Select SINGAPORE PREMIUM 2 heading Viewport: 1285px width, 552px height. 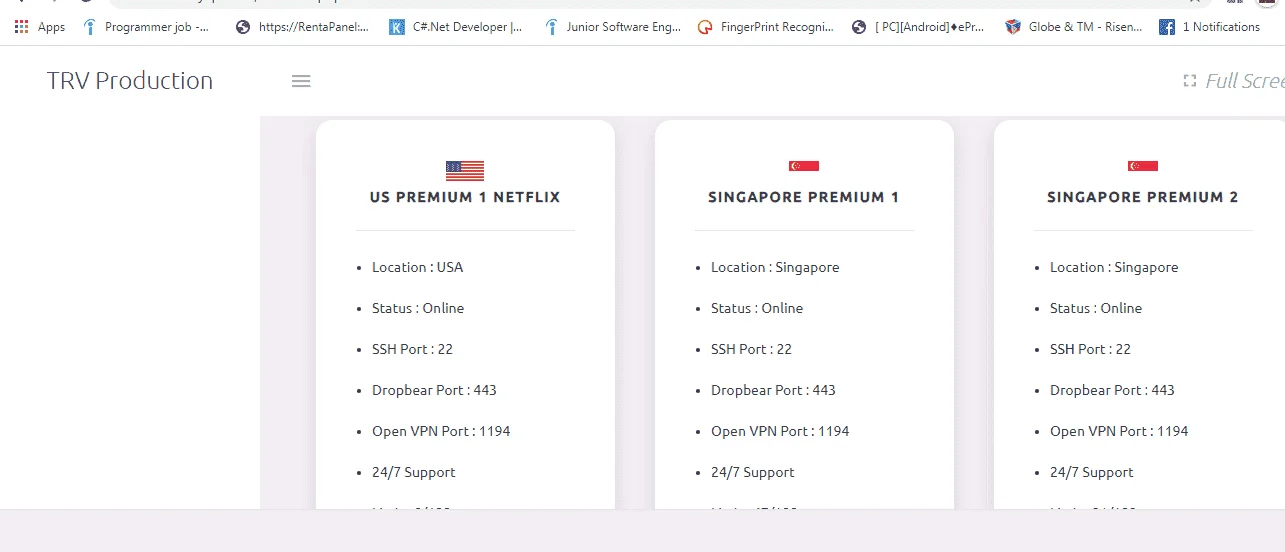pos(1143,197)
